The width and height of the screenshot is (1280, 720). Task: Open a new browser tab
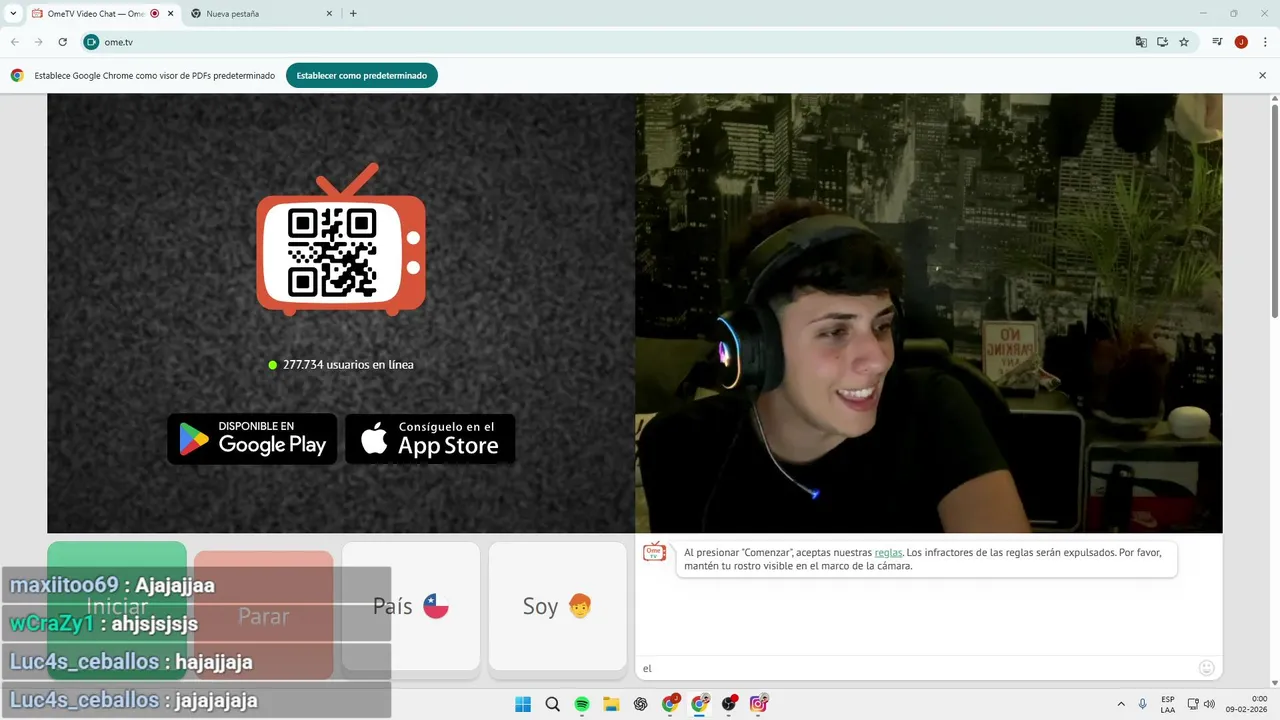point(353,14)
